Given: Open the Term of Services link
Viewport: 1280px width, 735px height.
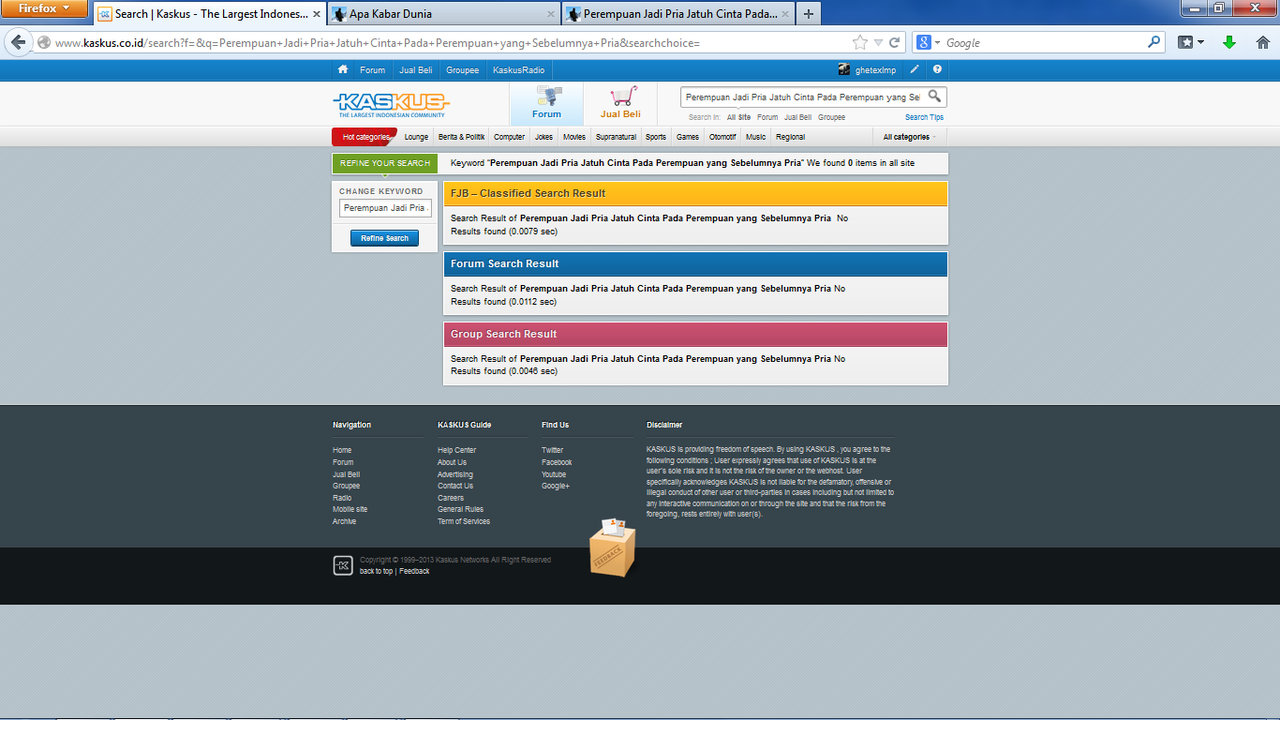Looking at the screenshot, I should [x=464, y=521].
